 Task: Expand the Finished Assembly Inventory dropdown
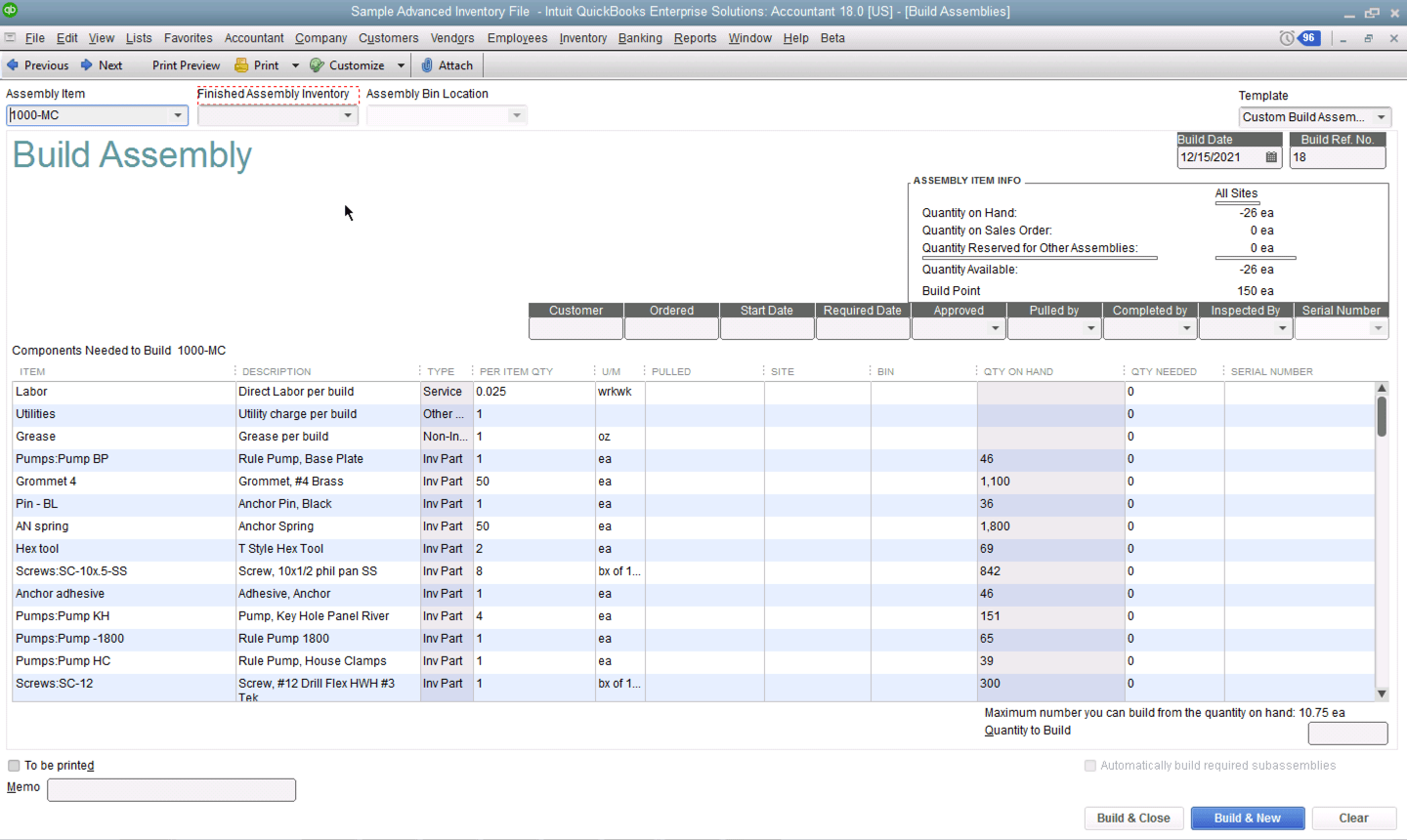tap(348, 115)
